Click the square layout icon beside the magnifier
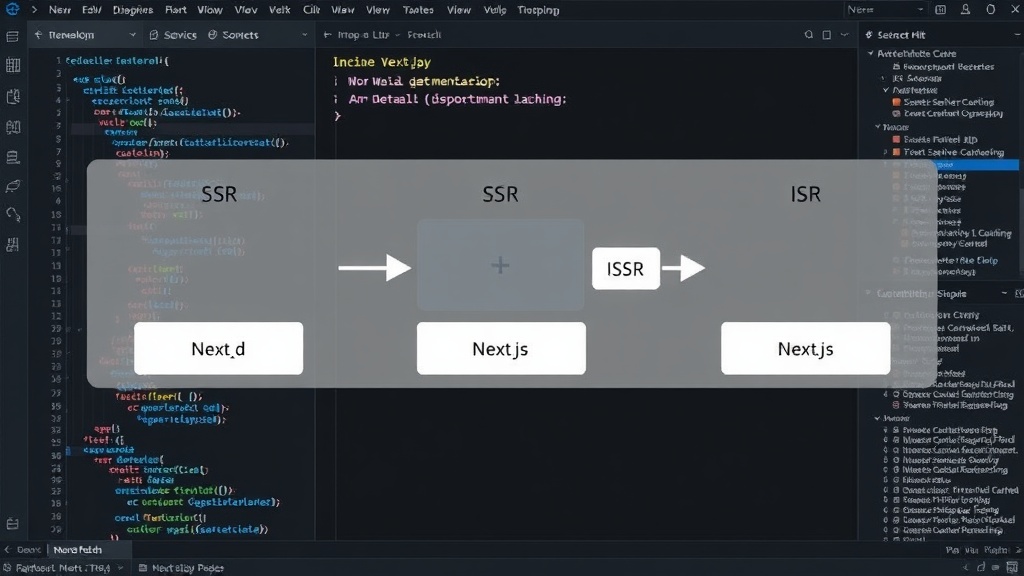 pos(827,35)
